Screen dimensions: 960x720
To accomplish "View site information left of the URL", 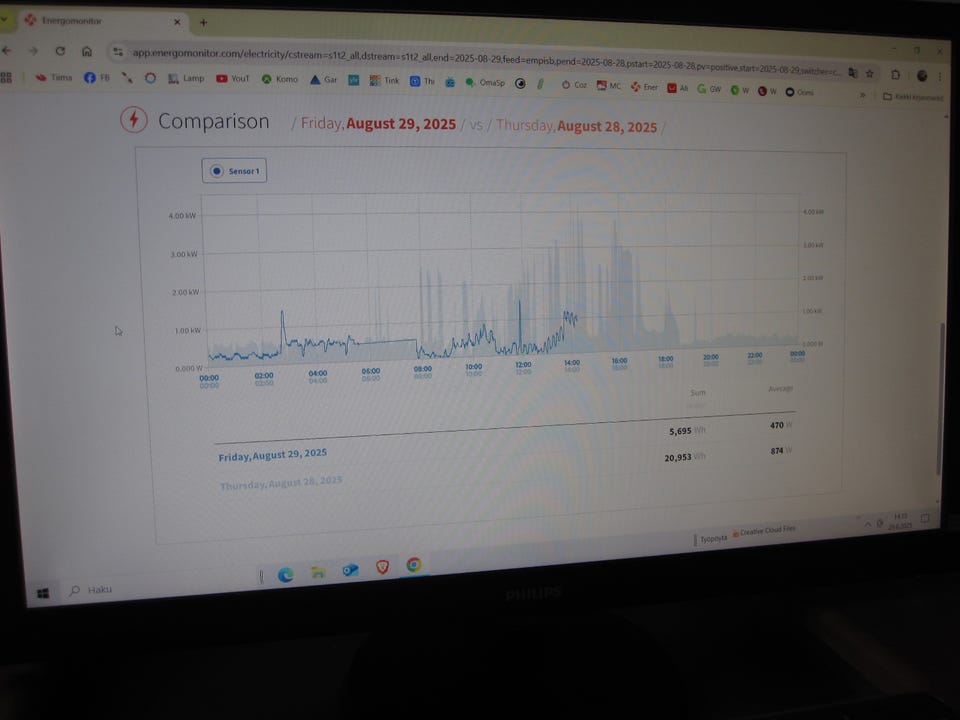I will [x=118, y=53].
